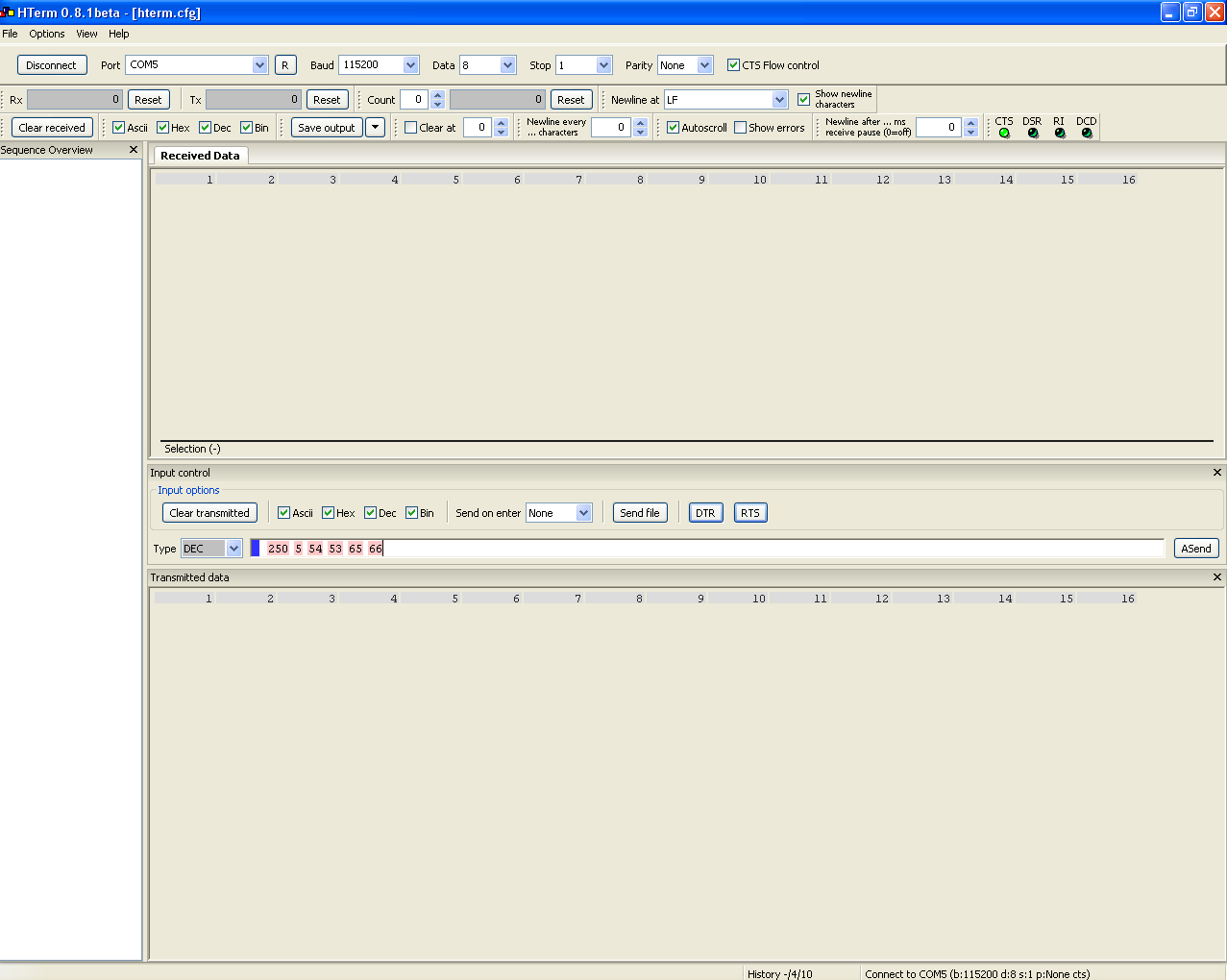
Task: Open the input Type DEC dropdown
Action: click(233, 549)
